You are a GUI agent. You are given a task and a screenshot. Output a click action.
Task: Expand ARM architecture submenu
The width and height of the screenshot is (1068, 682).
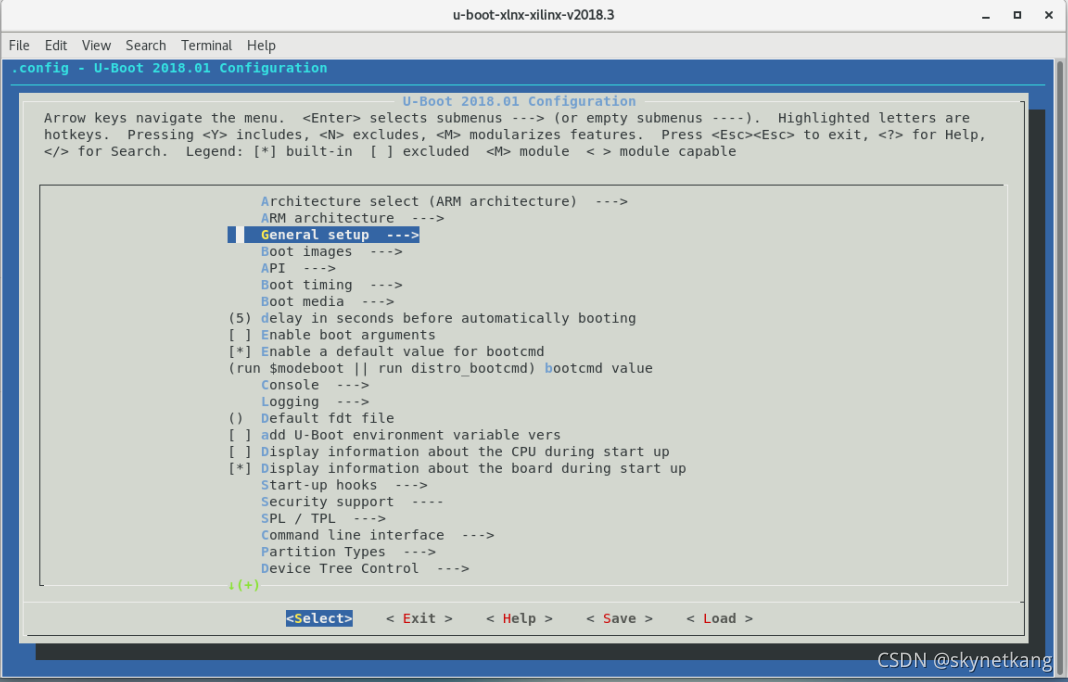coord(352,218)
